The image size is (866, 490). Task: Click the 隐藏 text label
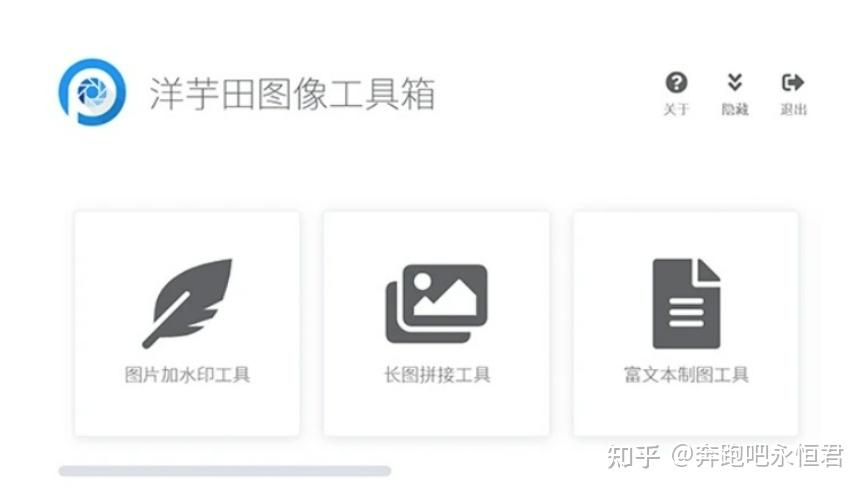pyautogui.click(x=735, y=109)
